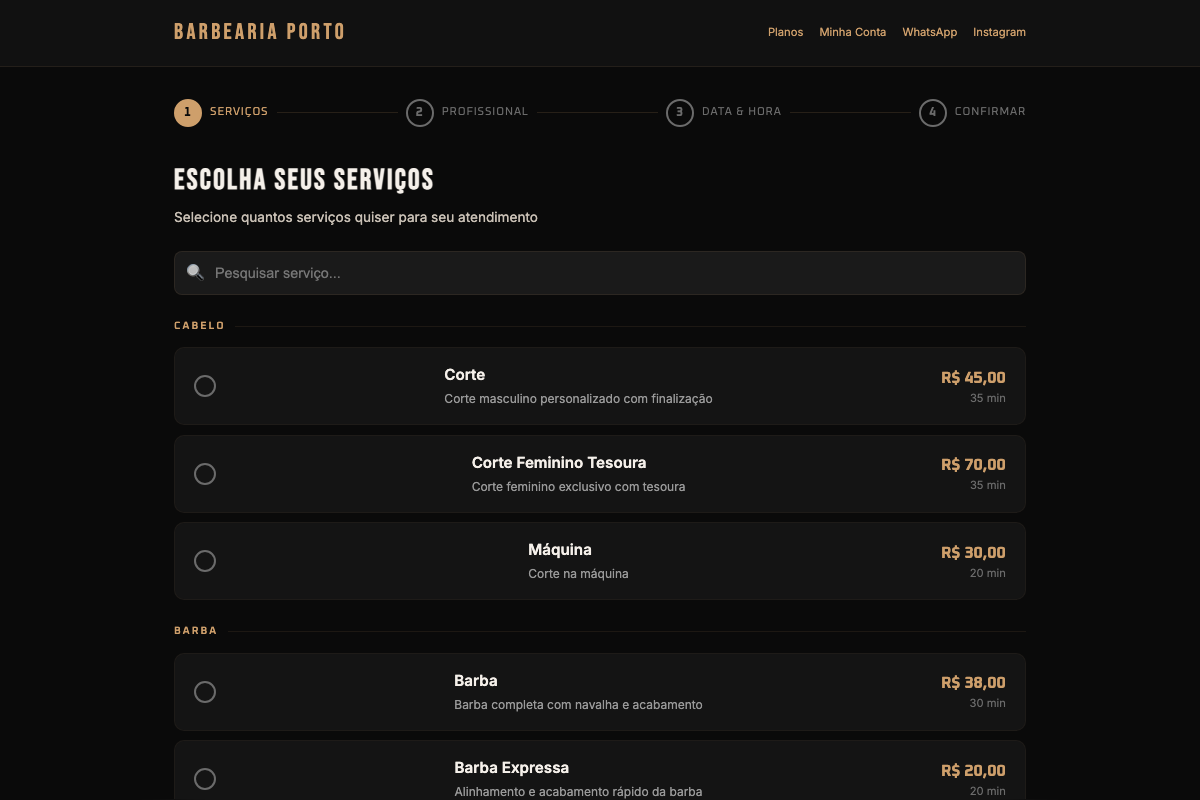Open the Planos navigation link
The image size is (1200, 800).
(x=785, y=32)
